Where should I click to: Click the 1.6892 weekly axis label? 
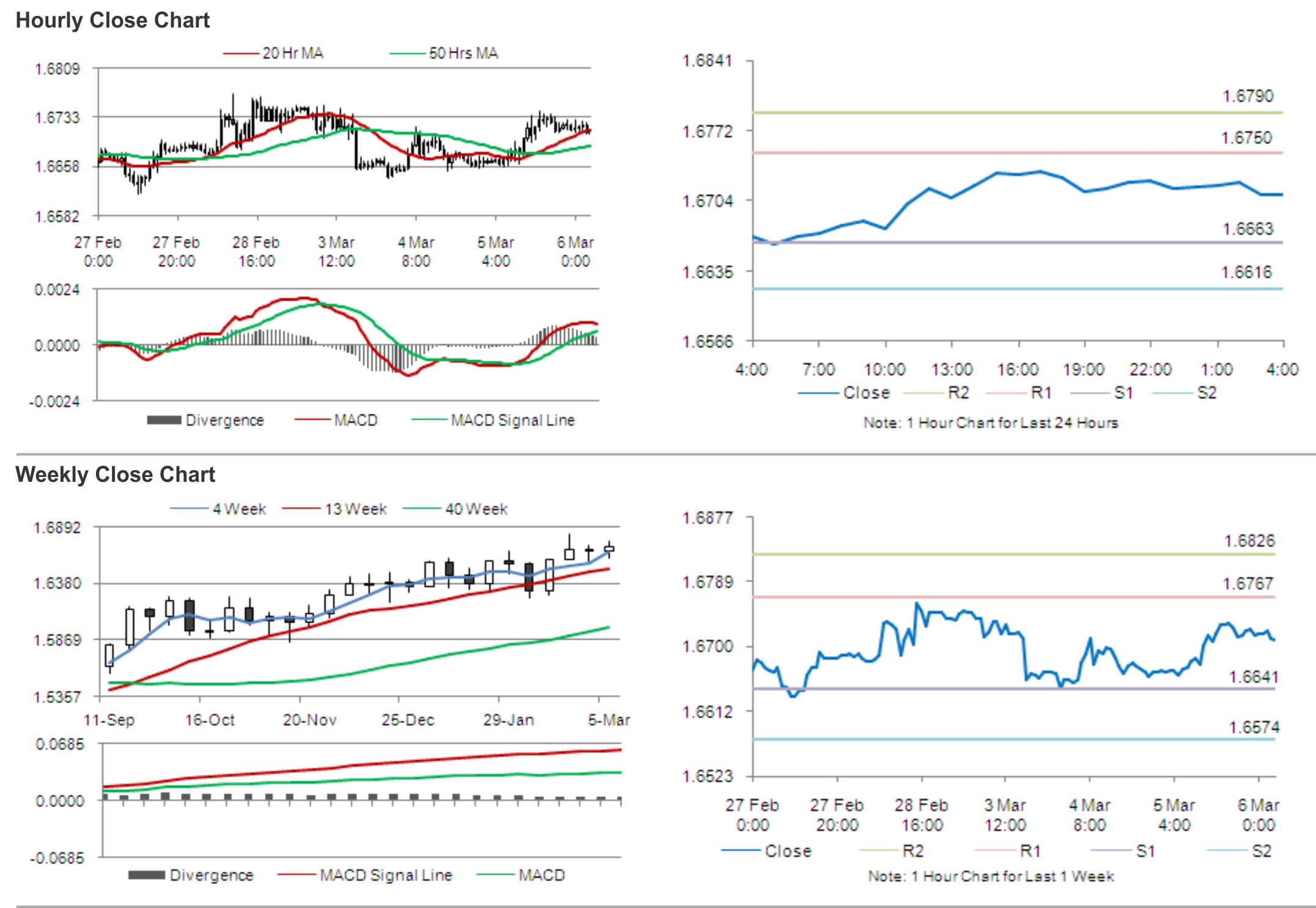pos(57,528)
